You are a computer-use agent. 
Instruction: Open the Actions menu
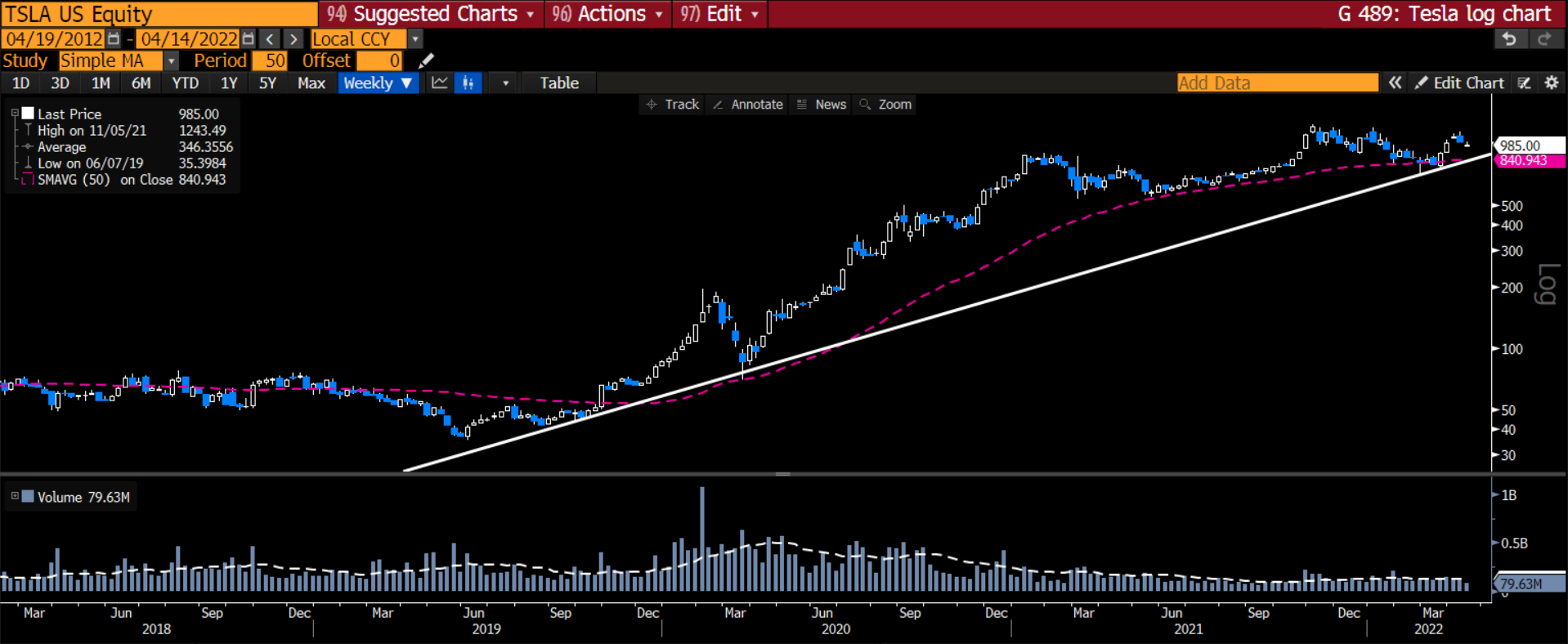point(607,14)
